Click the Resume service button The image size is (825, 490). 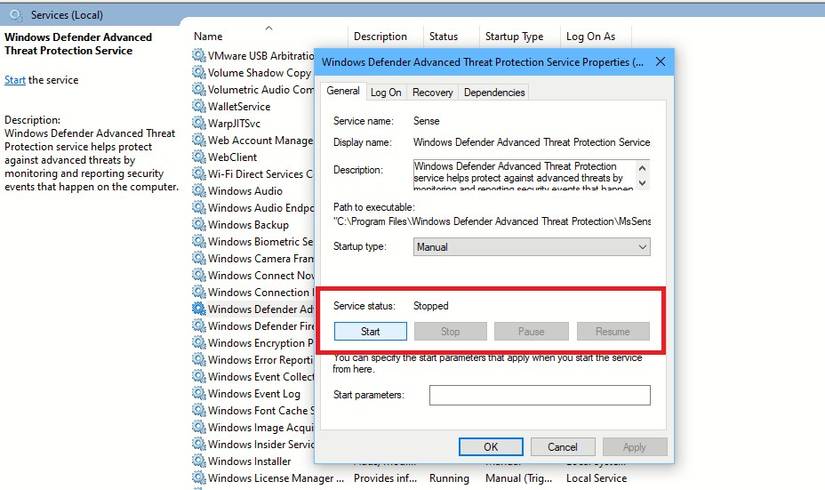coord(613,331)
